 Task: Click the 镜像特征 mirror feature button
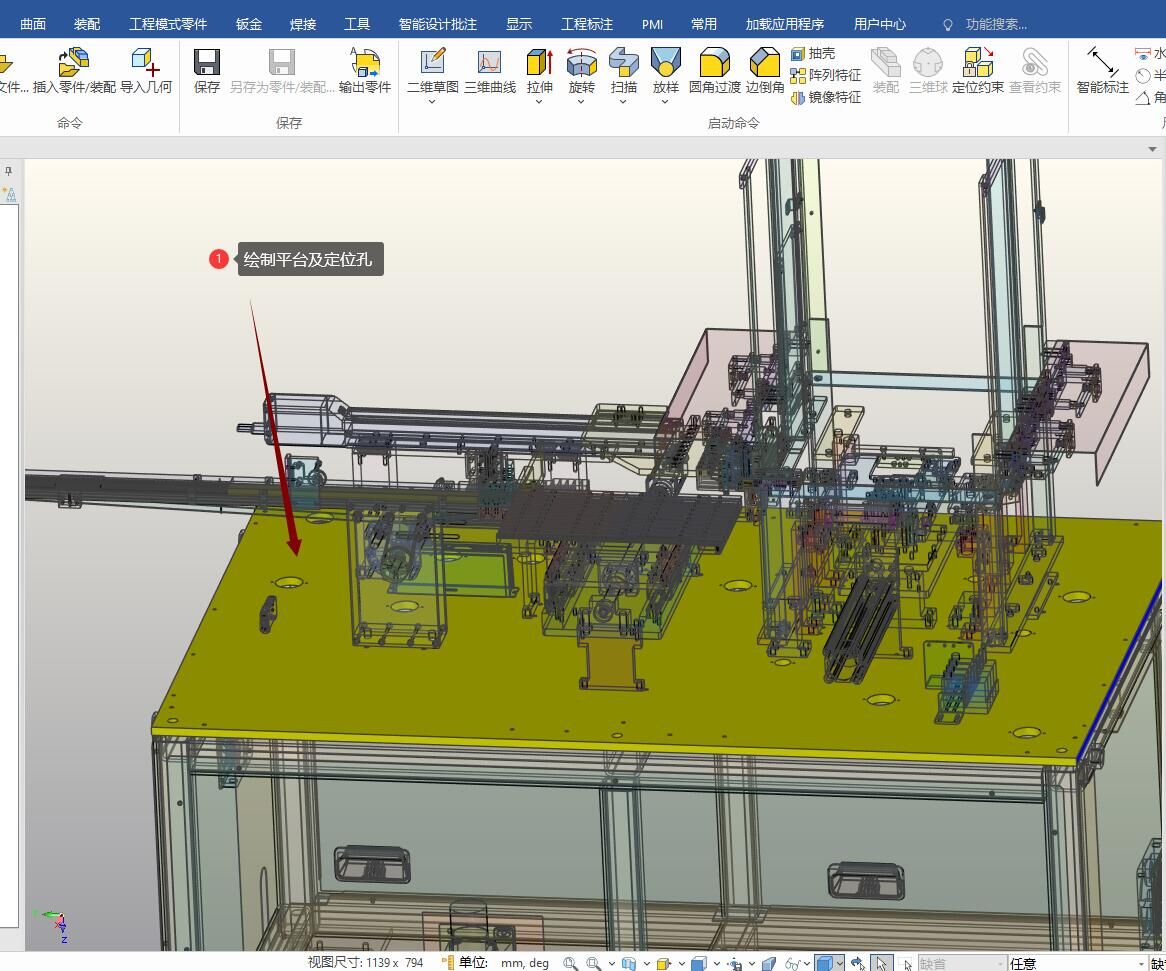(x=826, y=97)
